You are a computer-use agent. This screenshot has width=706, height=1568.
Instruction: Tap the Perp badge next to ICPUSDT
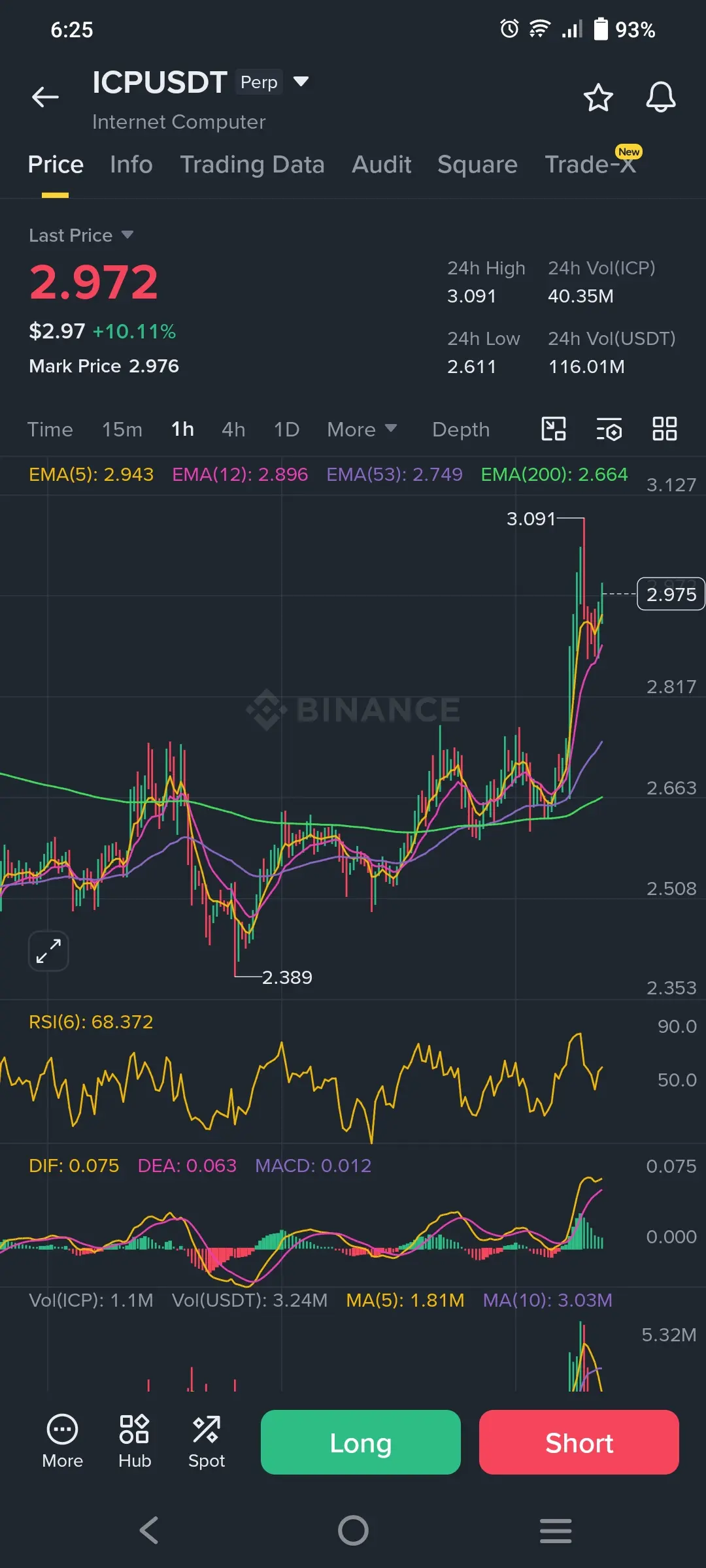pyautogui.click(x=259, y=82)
